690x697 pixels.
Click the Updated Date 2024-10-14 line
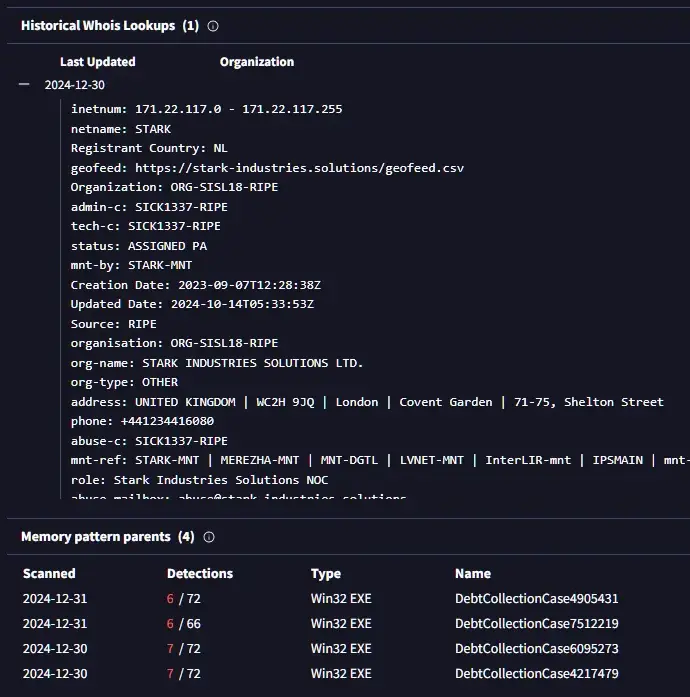(192, 304)
